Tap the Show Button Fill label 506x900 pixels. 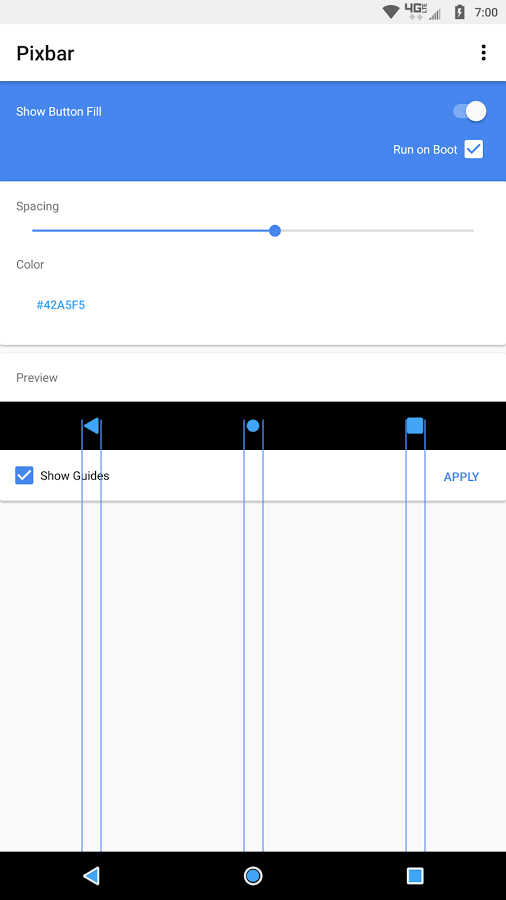(x=59, y=111)
